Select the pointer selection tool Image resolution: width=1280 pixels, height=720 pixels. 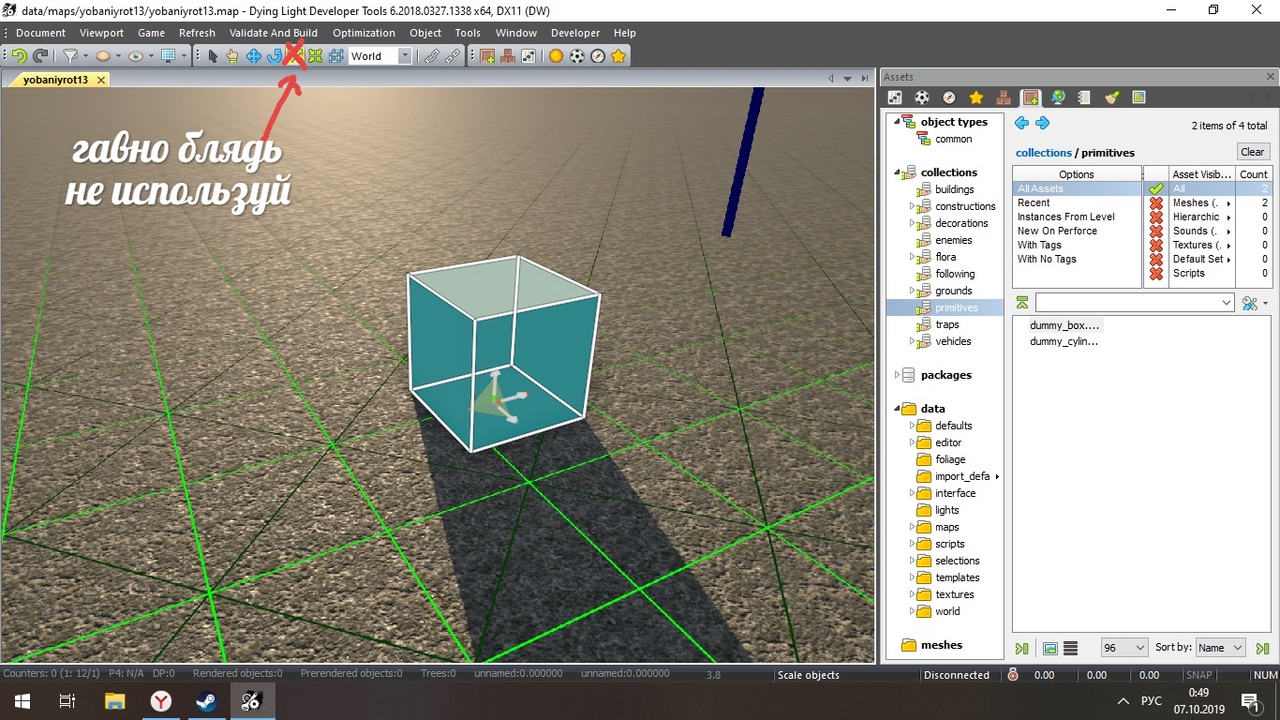(x=213, y=57)
